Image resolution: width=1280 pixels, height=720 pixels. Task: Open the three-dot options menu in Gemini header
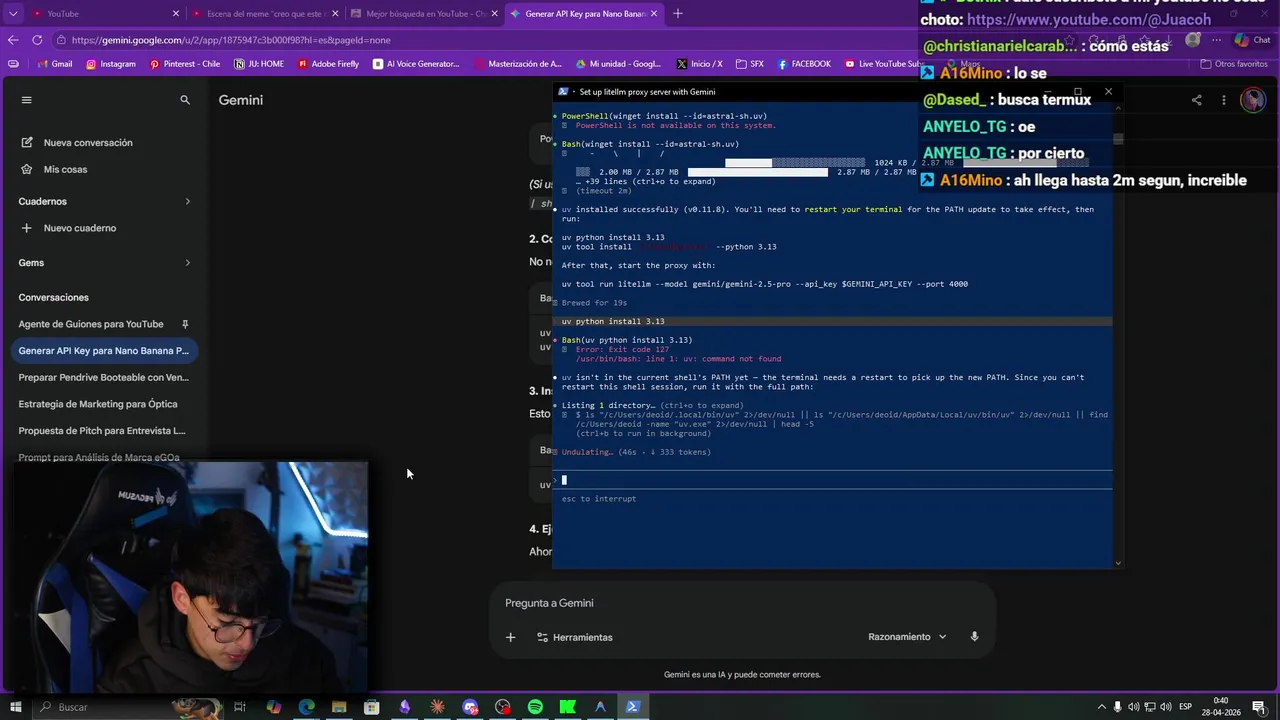pos(1223,100)
